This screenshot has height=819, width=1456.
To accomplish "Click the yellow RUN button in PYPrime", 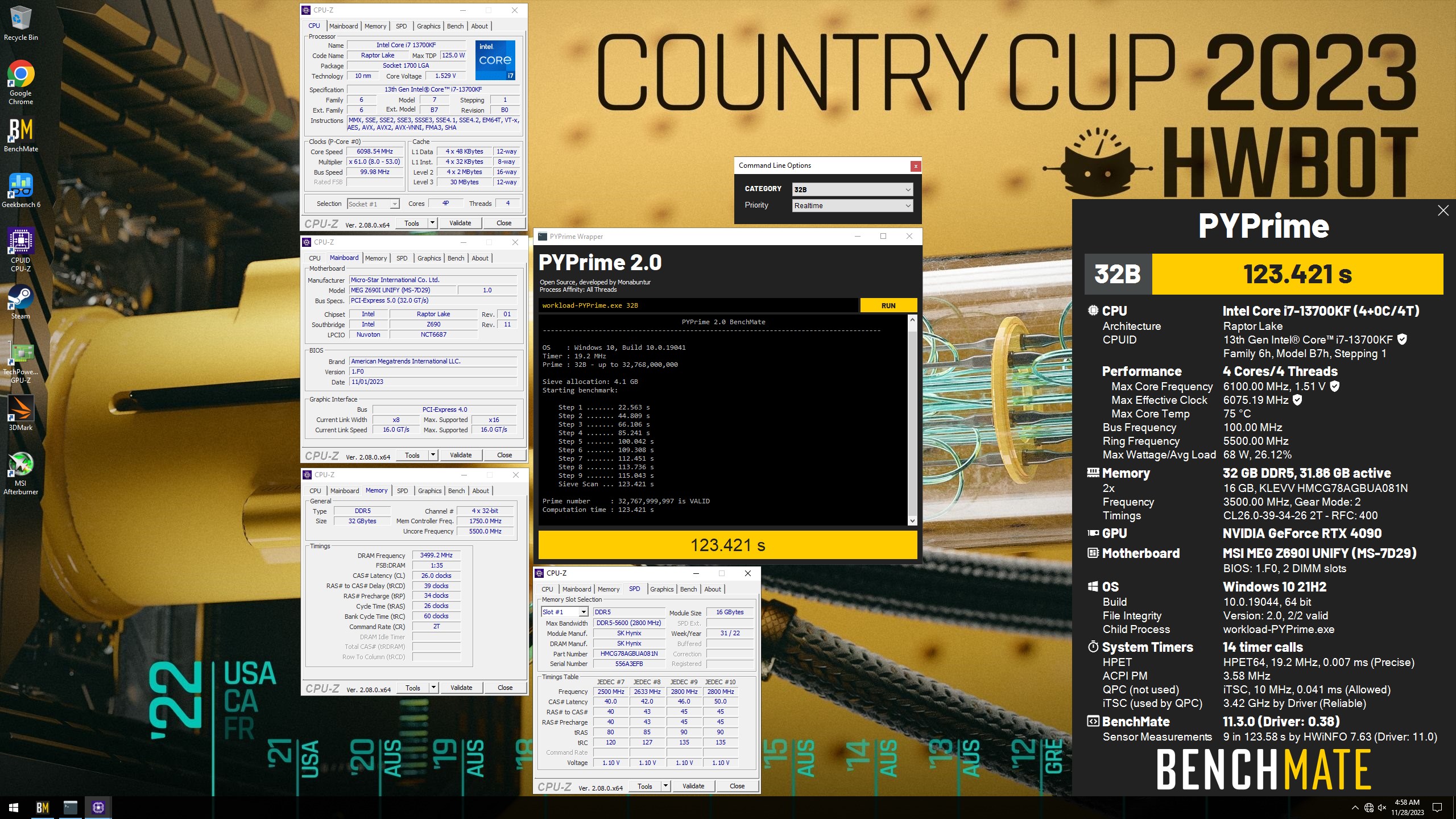I will [888, 305].
